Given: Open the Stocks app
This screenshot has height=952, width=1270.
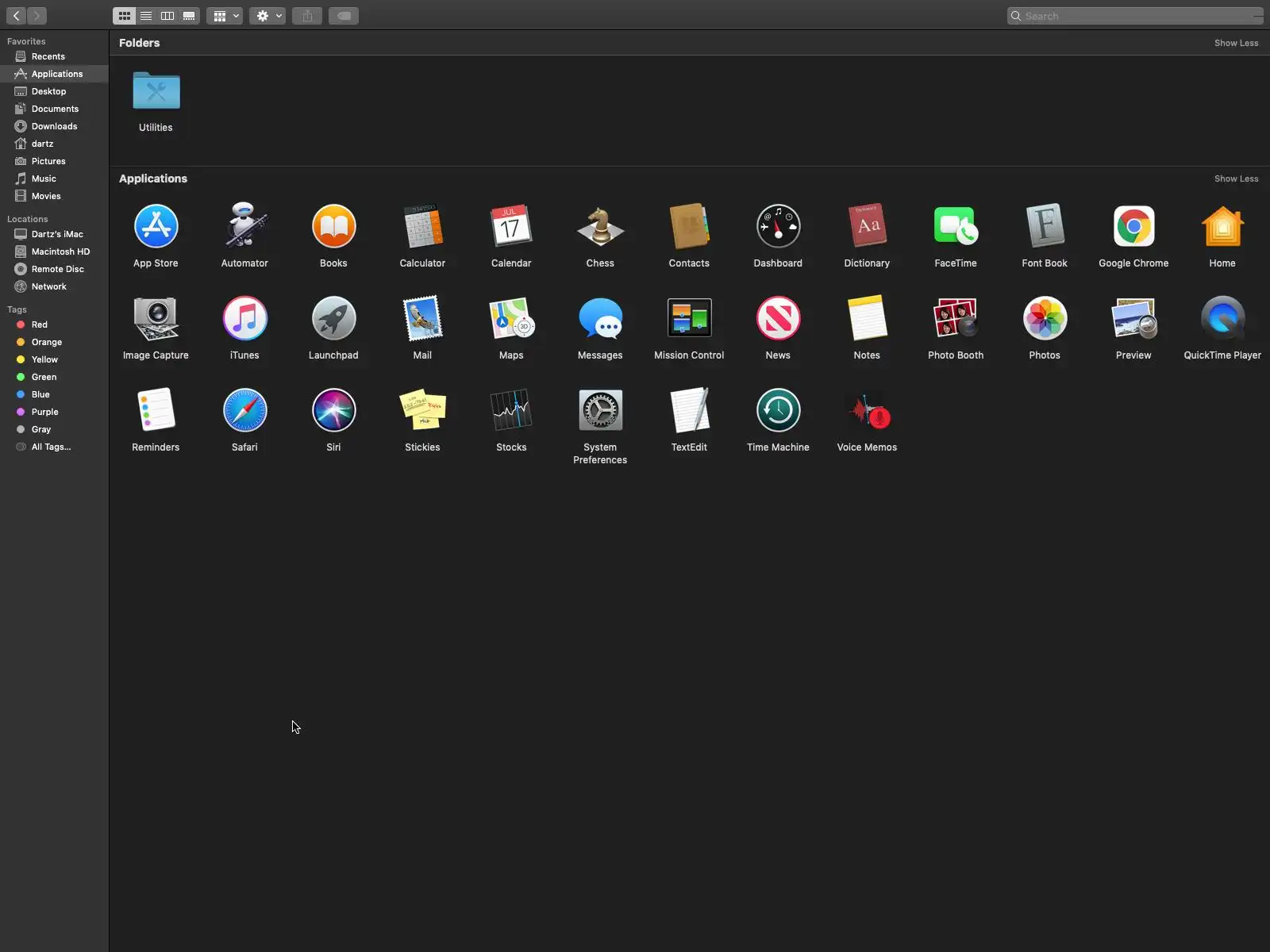Looking at the screenshot, I should tap(511, 411).
